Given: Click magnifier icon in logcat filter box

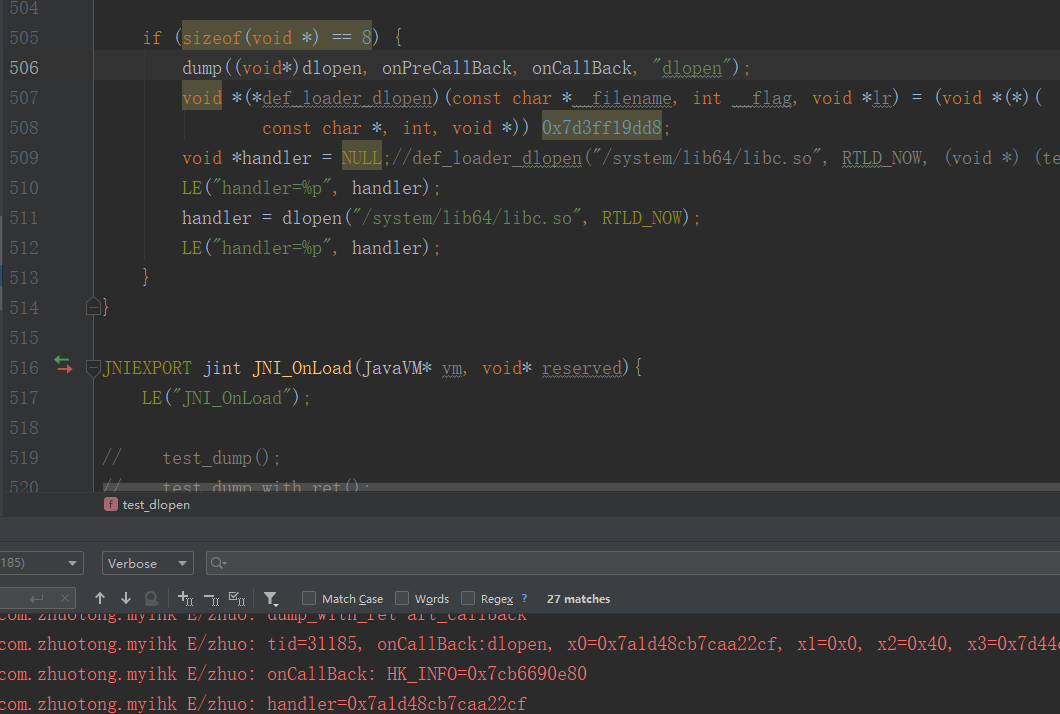Looking at the screenshot, I should point(218,563).
